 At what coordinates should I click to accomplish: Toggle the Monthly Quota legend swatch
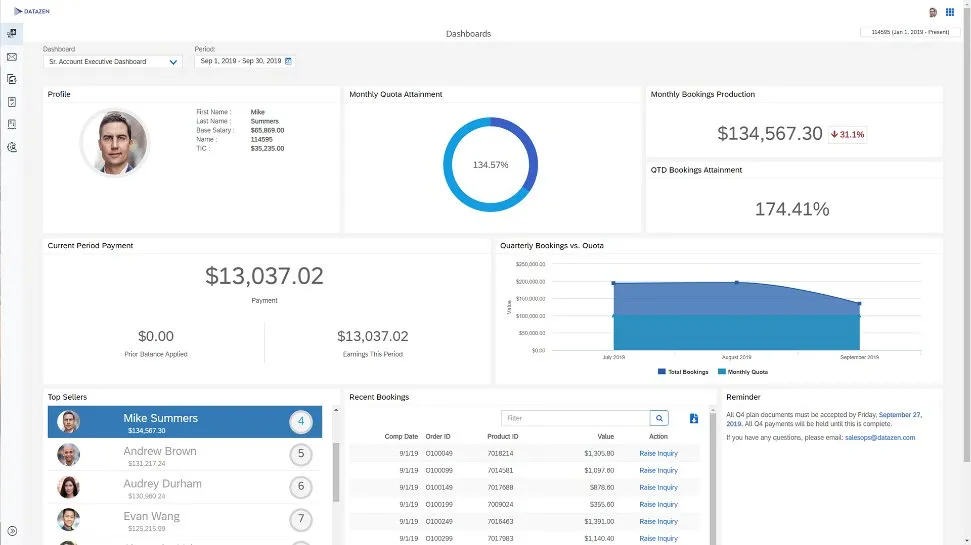click(722, 371)
